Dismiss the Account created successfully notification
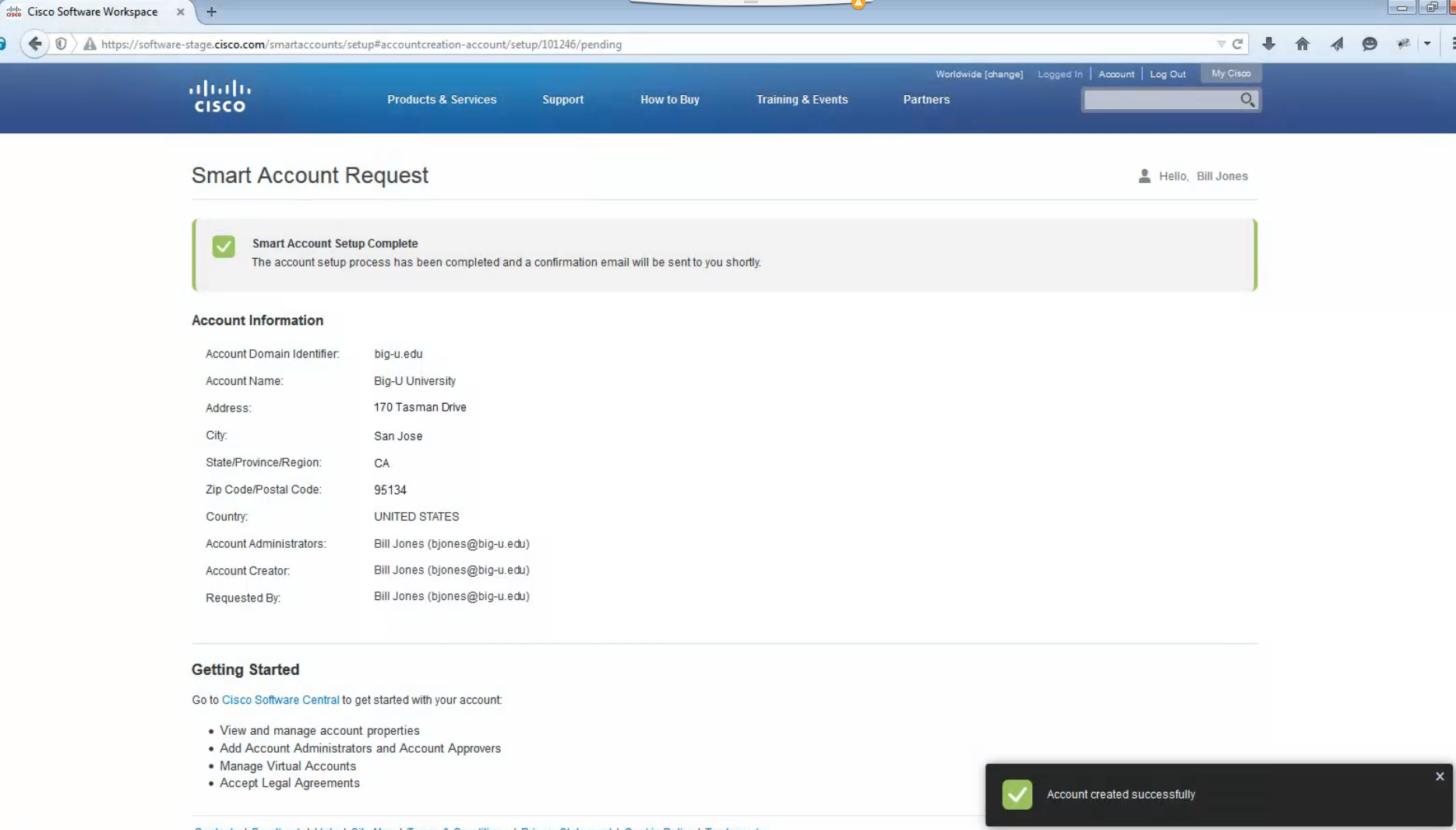The width and height of the screenshot is (1456, 830). coord(1440,776)
